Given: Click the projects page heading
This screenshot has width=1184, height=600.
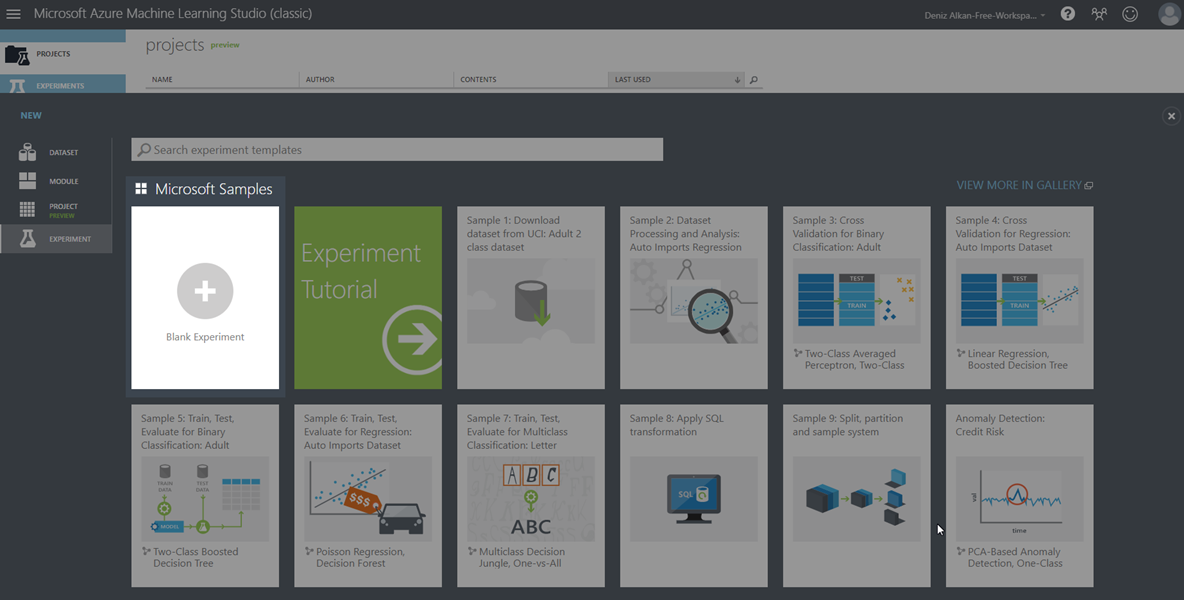Looking at the screenshot, I should [174, 45].
